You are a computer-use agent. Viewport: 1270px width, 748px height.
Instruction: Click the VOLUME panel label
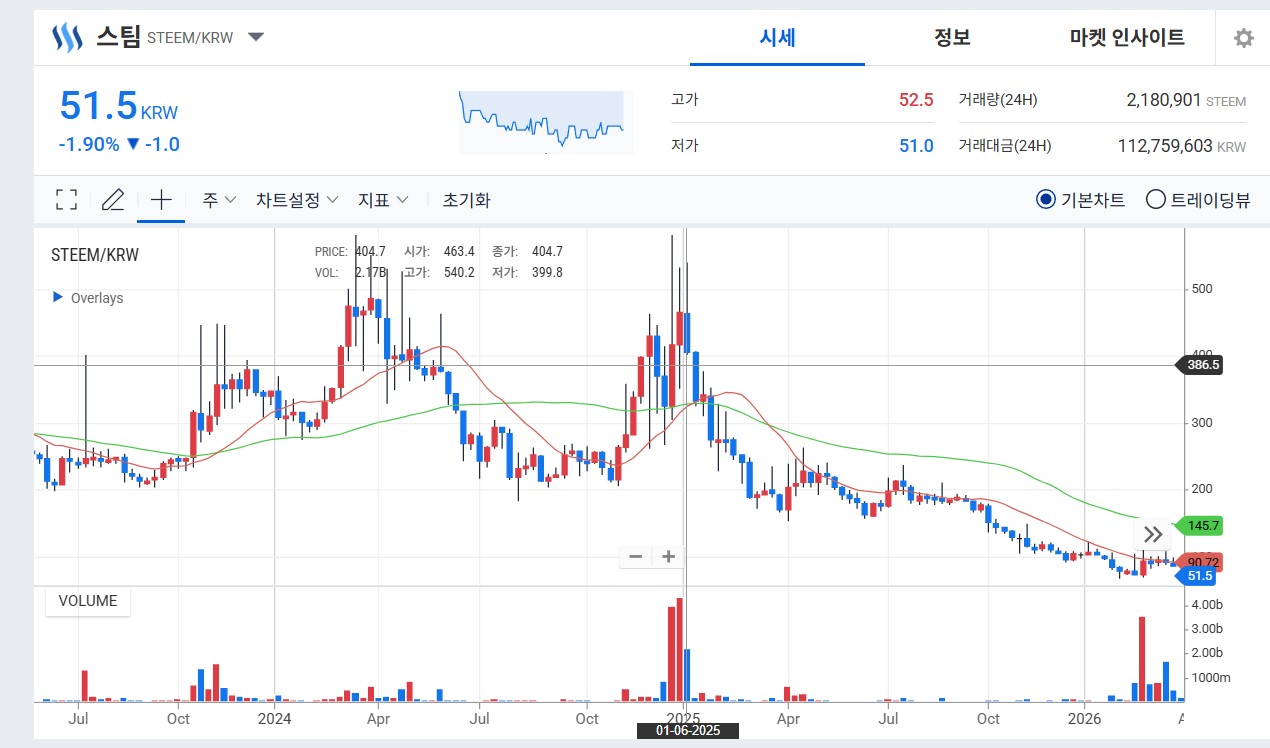click(88, 601)
